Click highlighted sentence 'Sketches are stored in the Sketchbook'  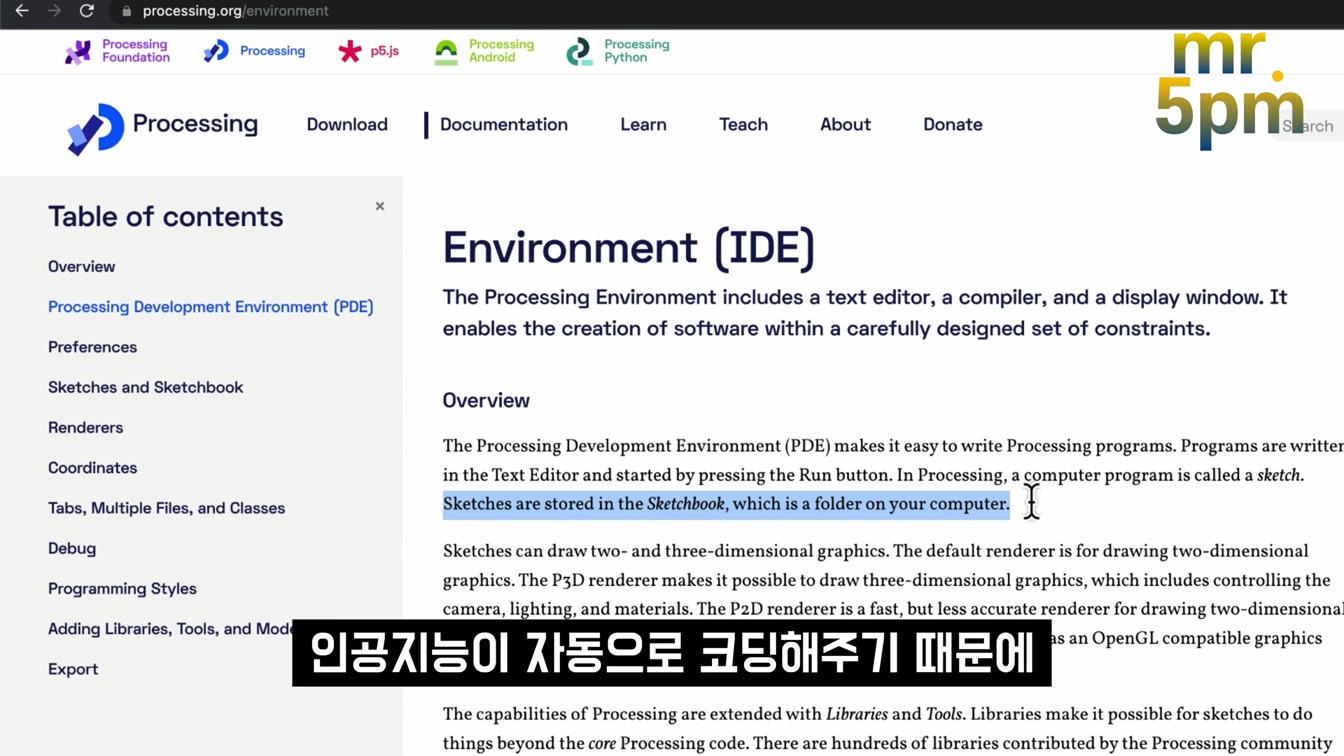coord(726,504)
